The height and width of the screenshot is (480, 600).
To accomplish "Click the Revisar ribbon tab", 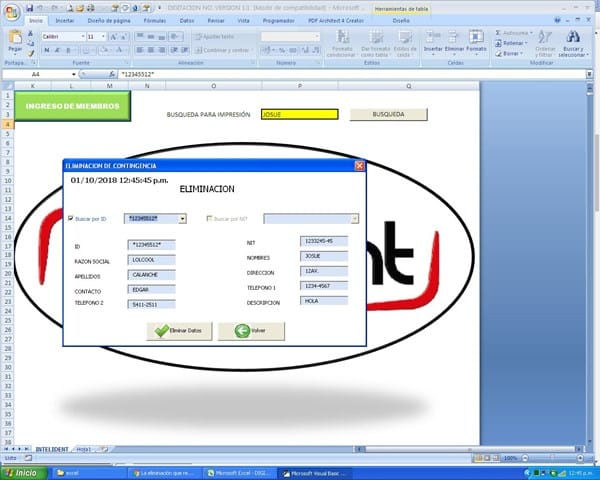I will [216, 21].
